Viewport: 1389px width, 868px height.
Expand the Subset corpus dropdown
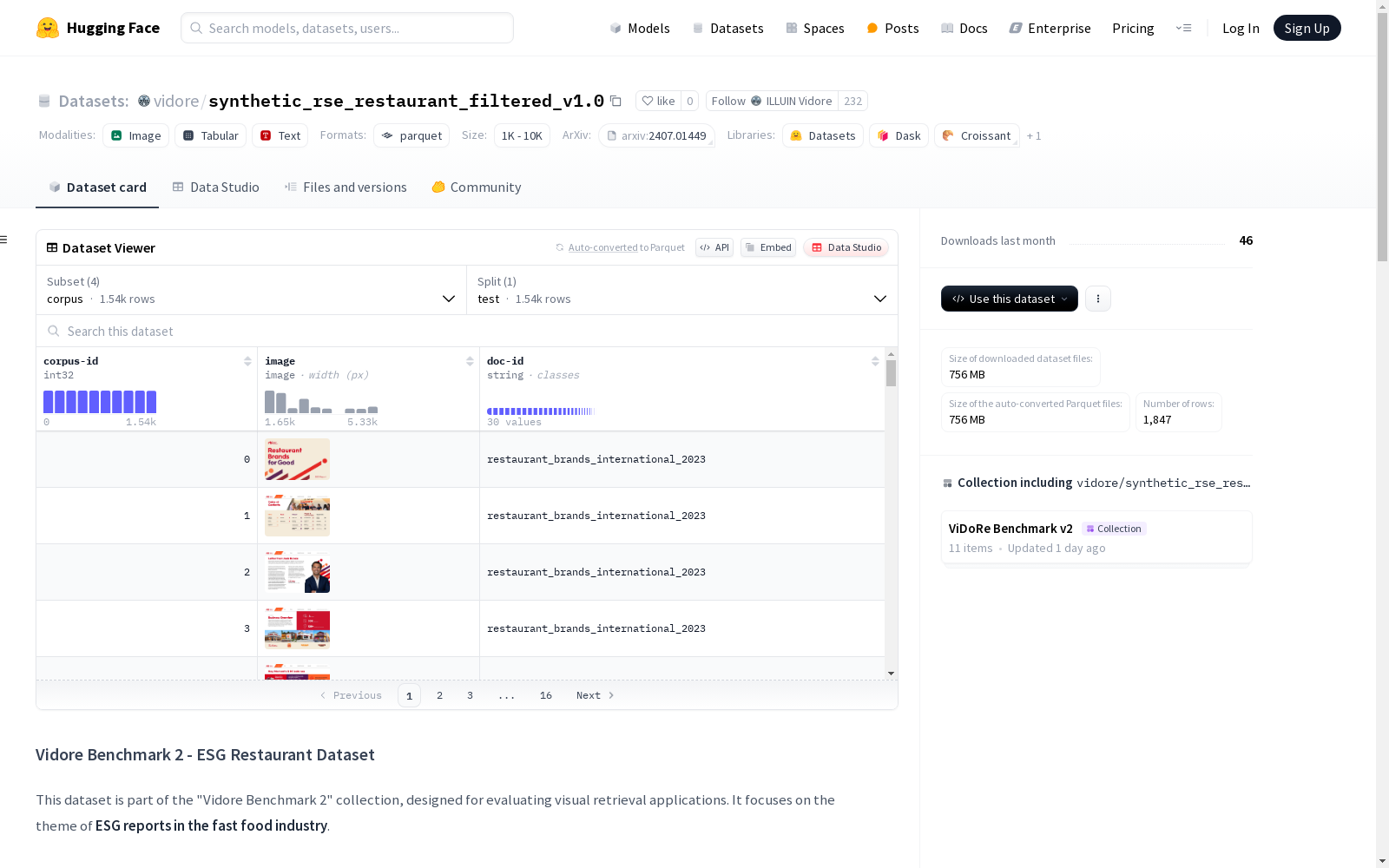(x=252, y=290)
